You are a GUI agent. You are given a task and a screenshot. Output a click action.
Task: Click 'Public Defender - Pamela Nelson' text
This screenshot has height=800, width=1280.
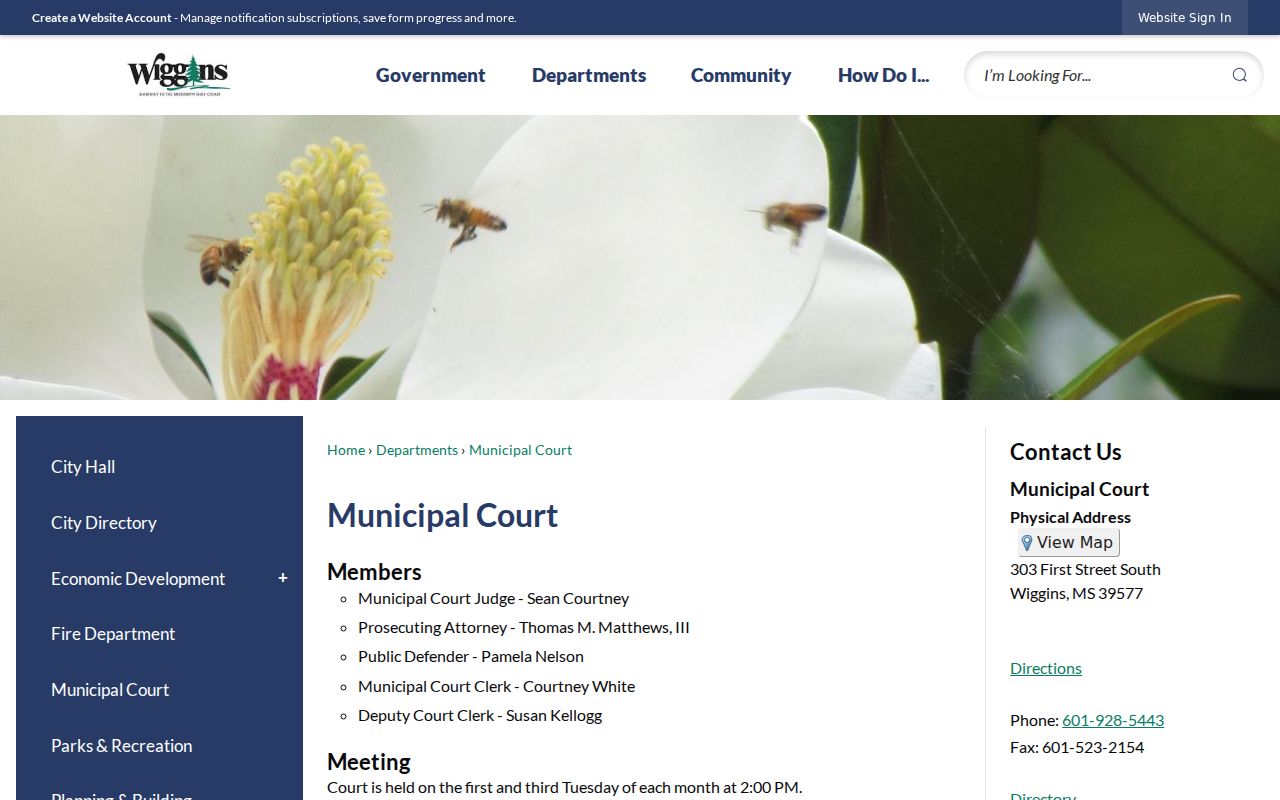[471, 656]
